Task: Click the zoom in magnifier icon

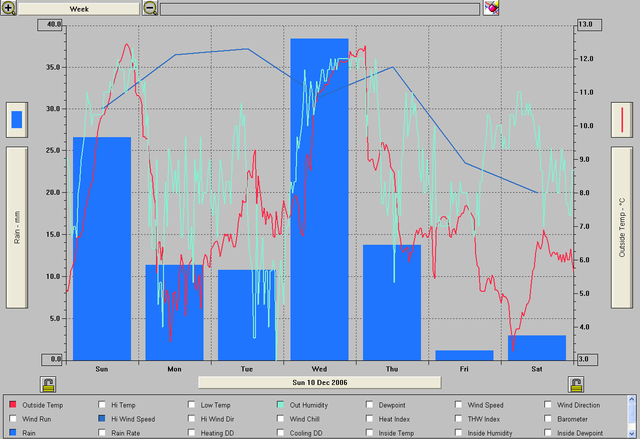Action: [x=9, y=8]
